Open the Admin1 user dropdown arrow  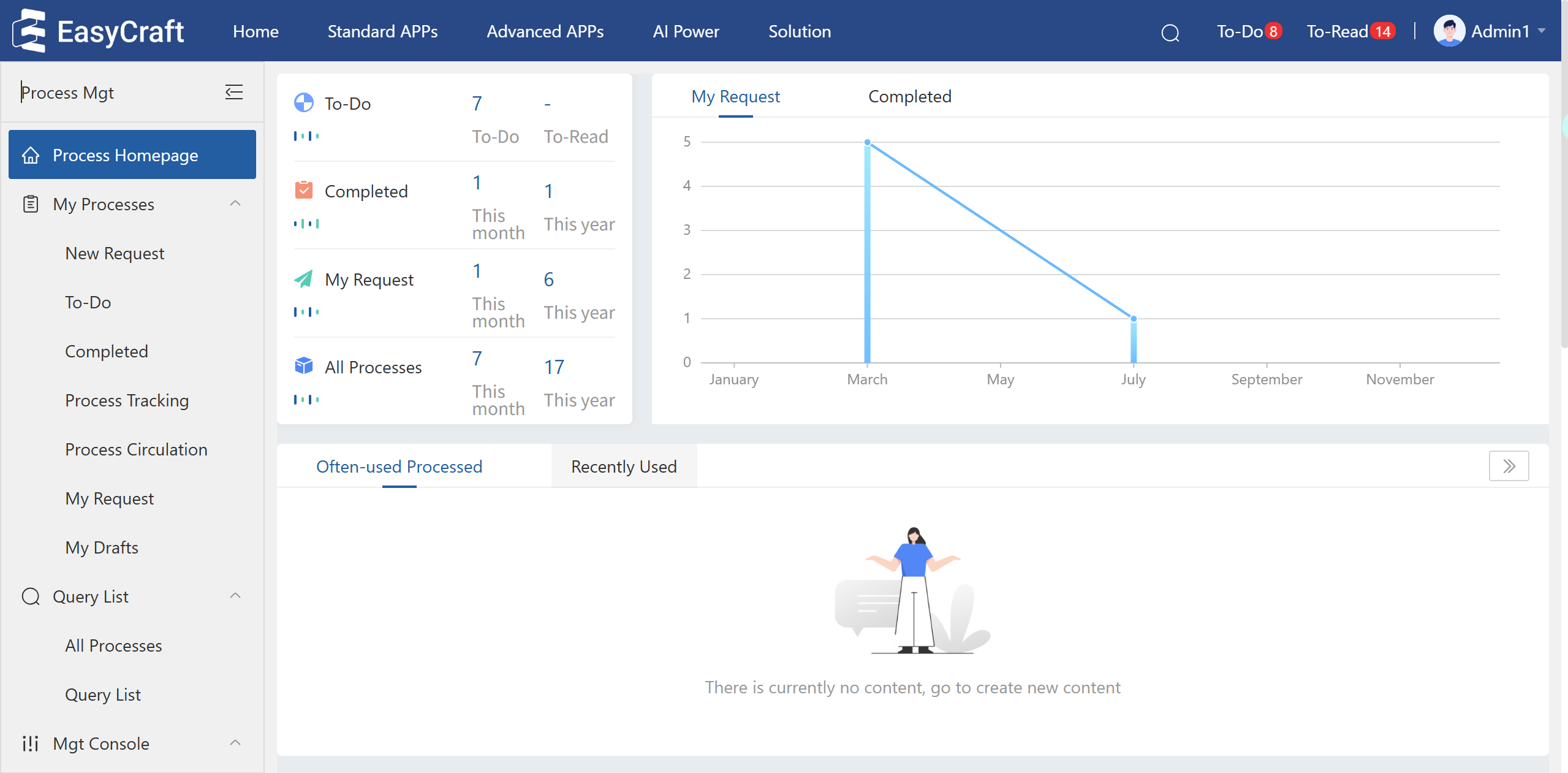pyautogui.click(x=1542, y=31)
